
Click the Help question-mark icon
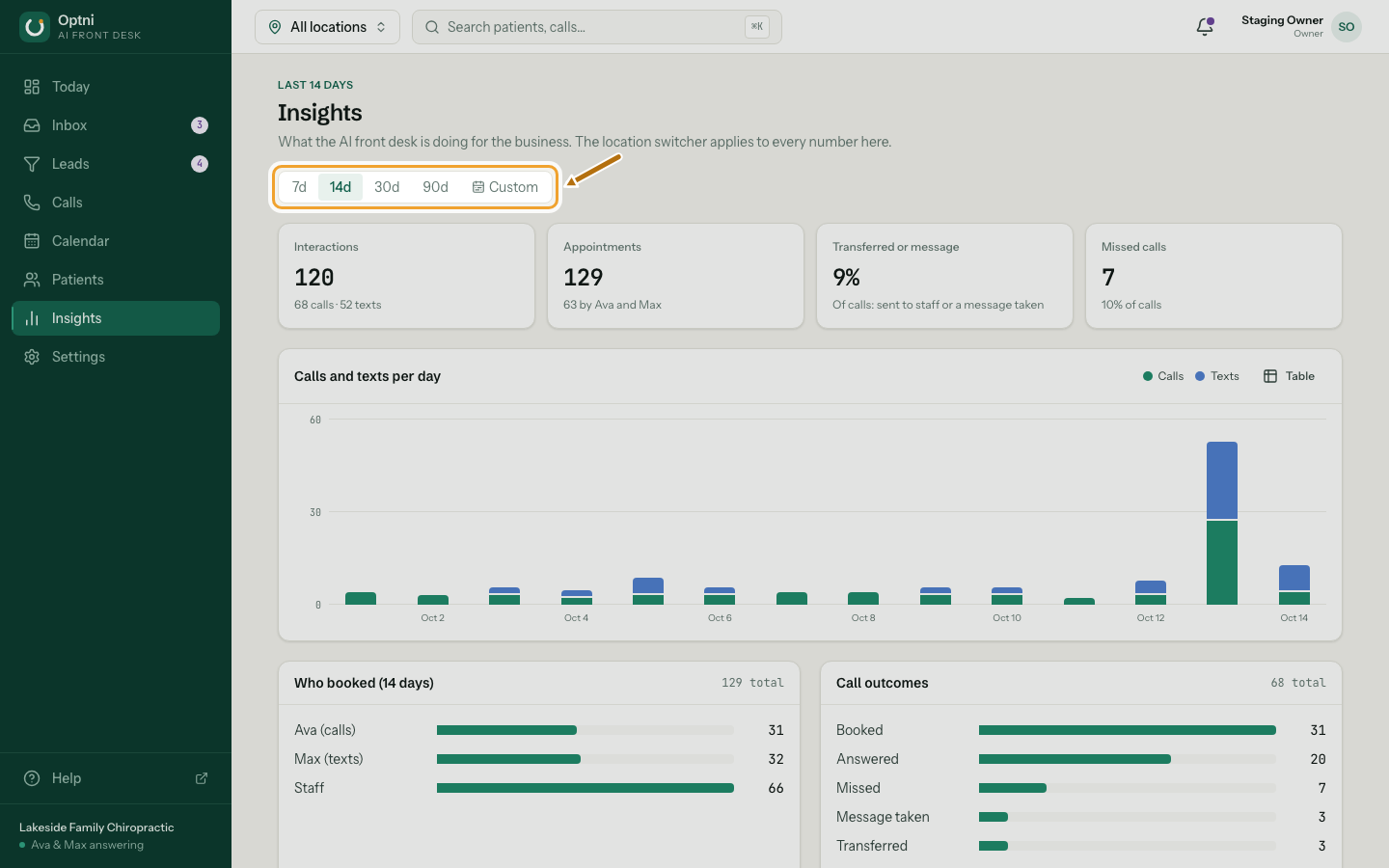click(32, 778)
